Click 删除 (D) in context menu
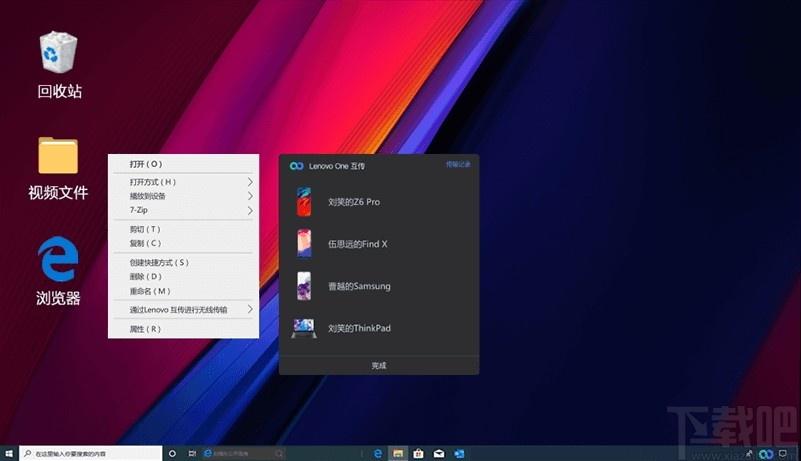Image resolution: width=801 pixels, height=461 pixels. coord(145,276)
